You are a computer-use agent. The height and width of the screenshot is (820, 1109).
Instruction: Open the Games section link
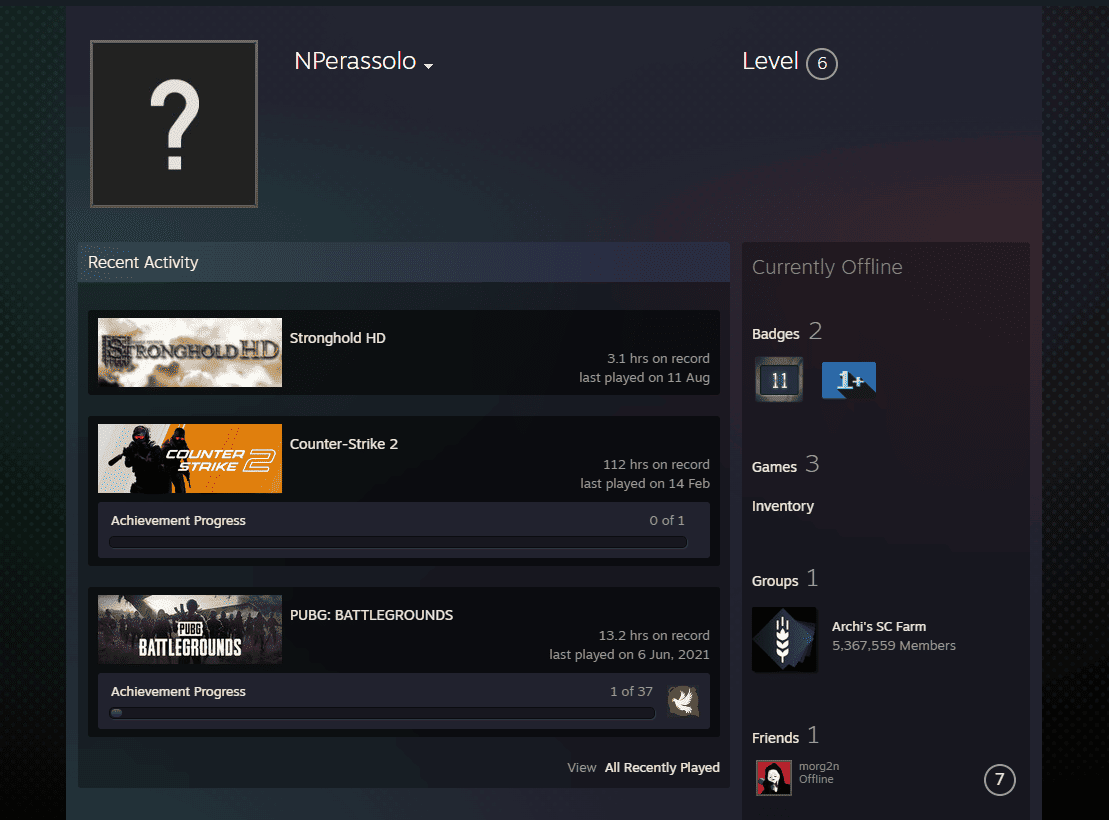pos(774,467)
